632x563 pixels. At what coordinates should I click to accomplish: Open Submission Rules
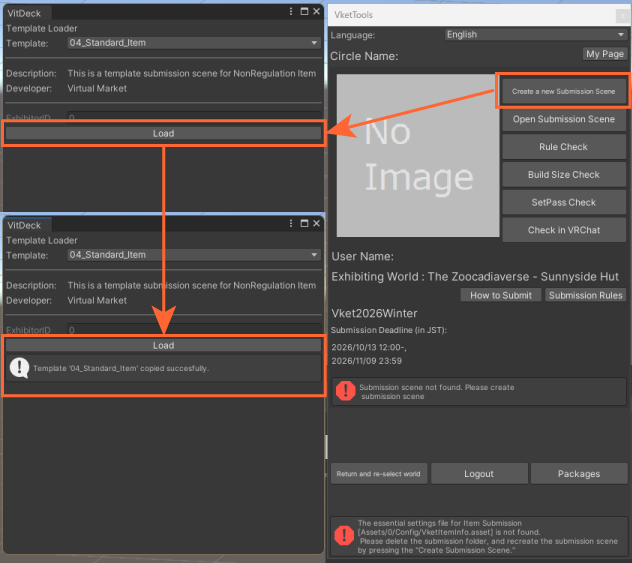585,295
